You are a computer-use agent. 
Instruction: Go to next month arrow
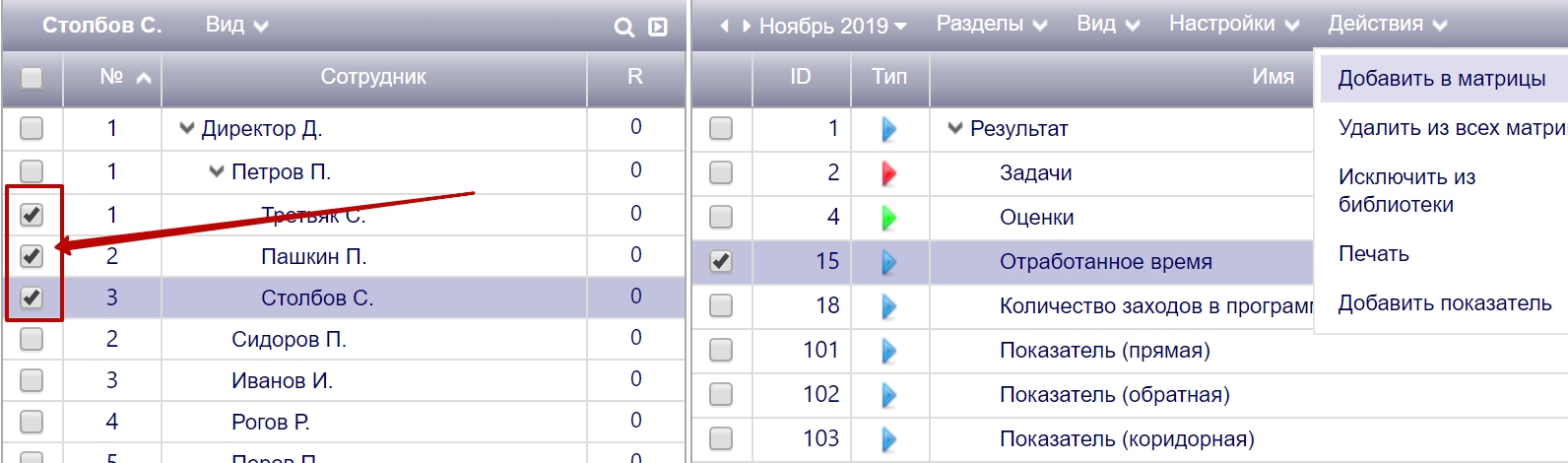click(x=747, y=26)
